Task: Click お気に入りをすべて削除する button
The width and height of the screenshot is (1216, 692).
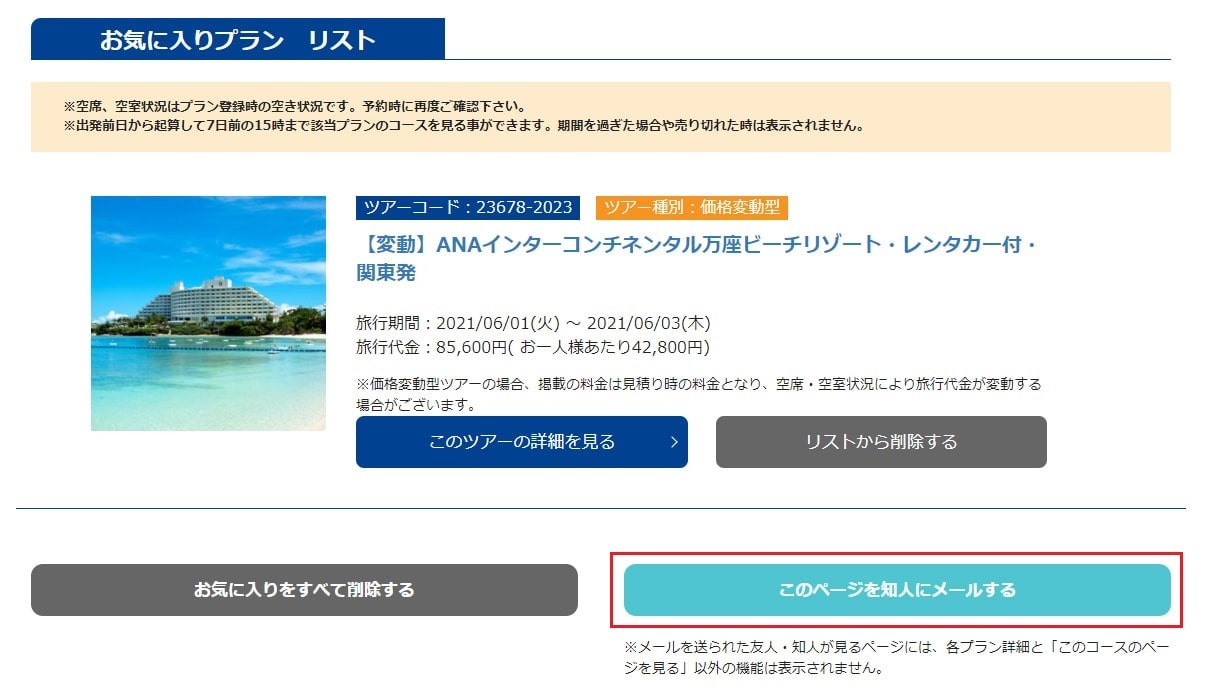Action: pyautogui.click(x=304, y=590)
